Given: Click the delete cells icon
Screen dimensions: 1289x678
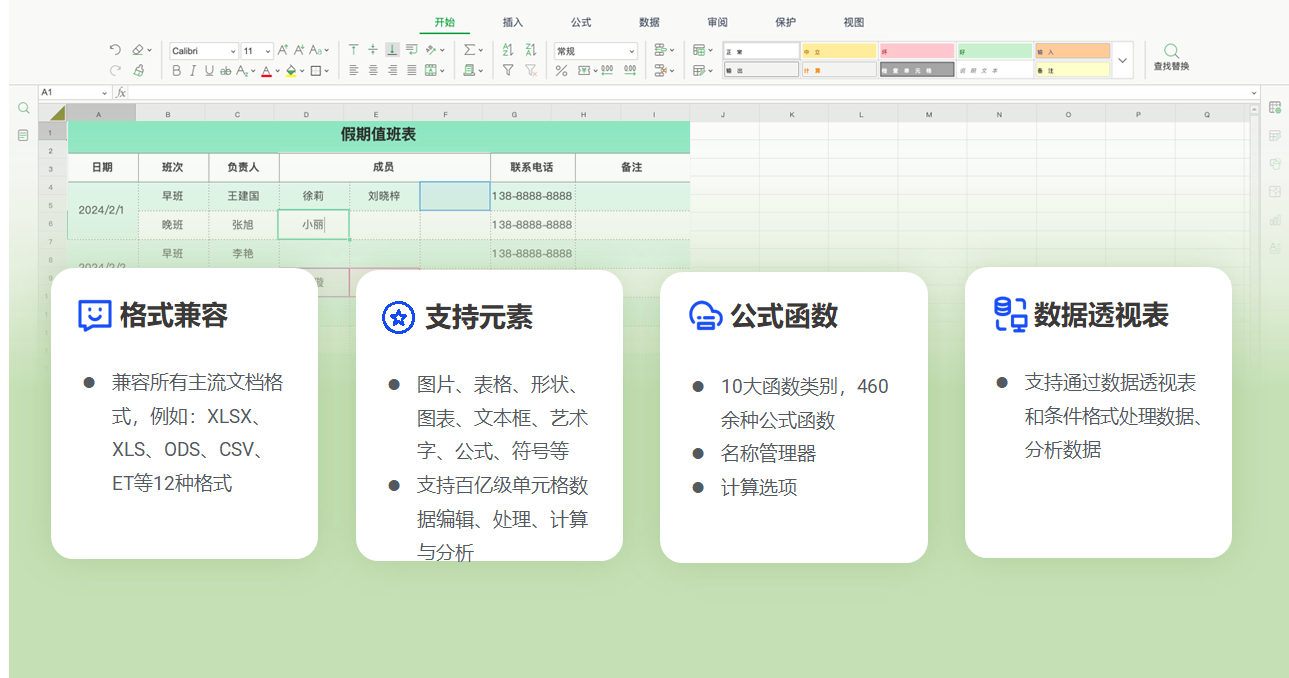Looking at the screenshot, I should coord(660,70).
